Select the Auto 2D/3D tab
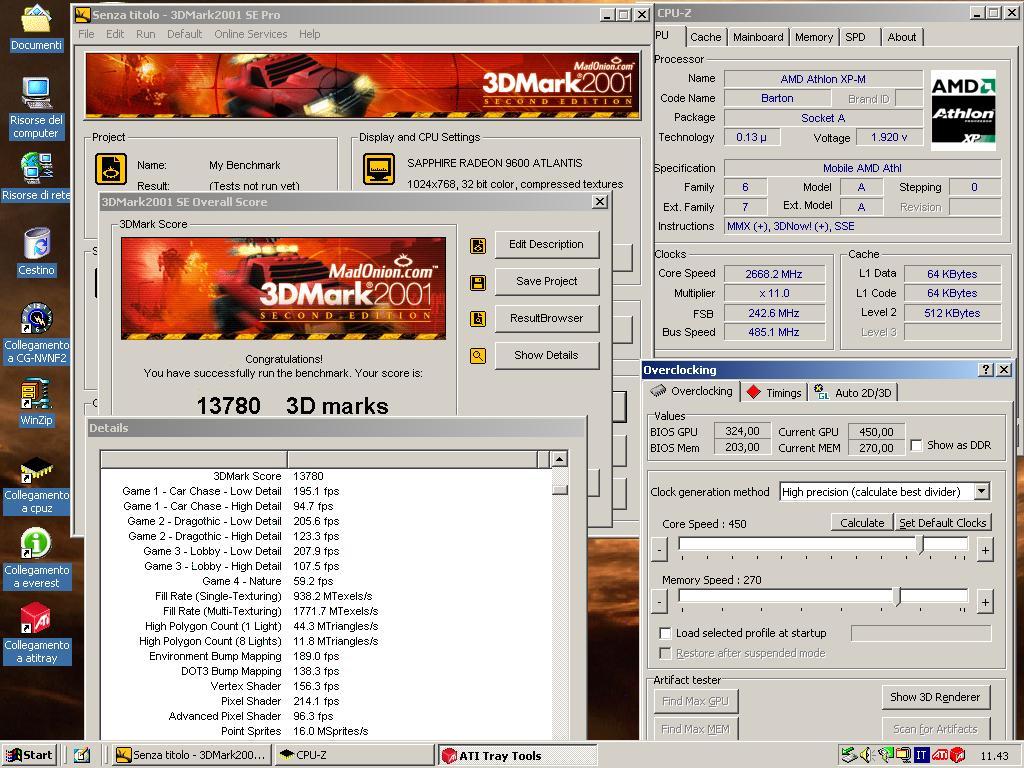Image resolution: width=1024 pixels, height=768 pixels. click(853, 392)
